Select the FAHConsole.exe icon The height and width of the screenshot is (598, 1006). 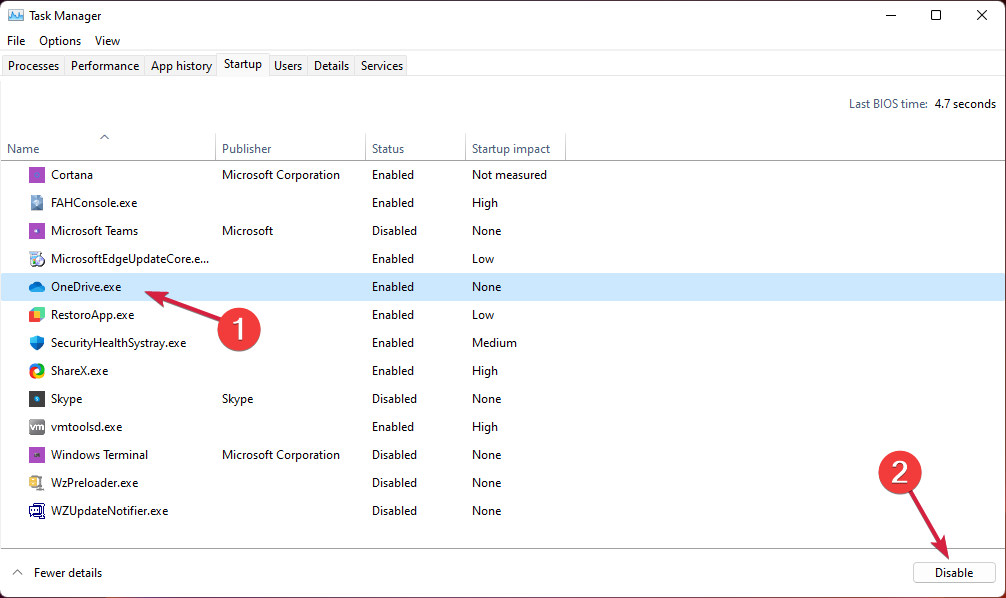pos(37,203)
